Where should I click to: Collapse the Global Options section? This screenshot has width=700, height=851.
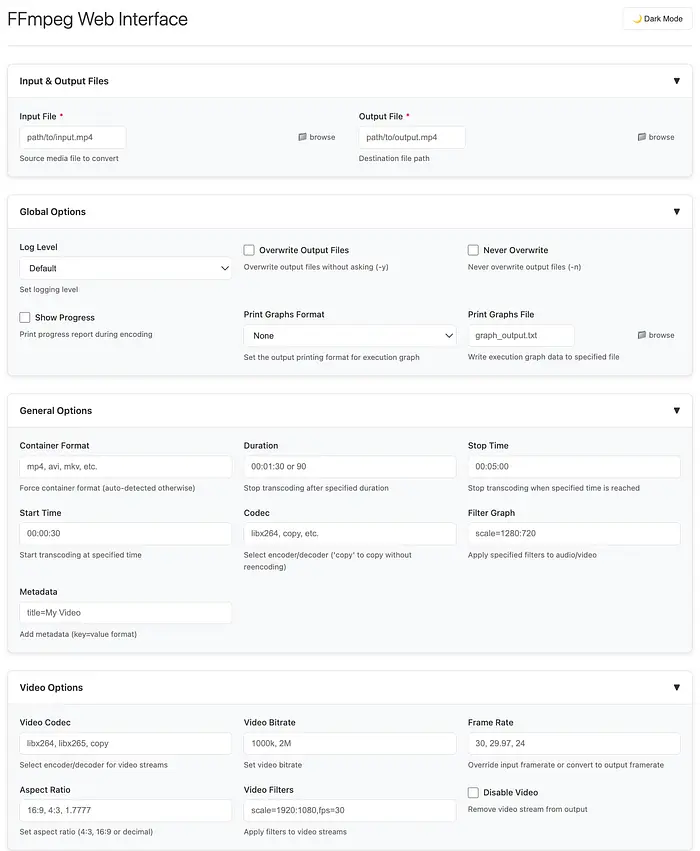click(x=676, y=212)
